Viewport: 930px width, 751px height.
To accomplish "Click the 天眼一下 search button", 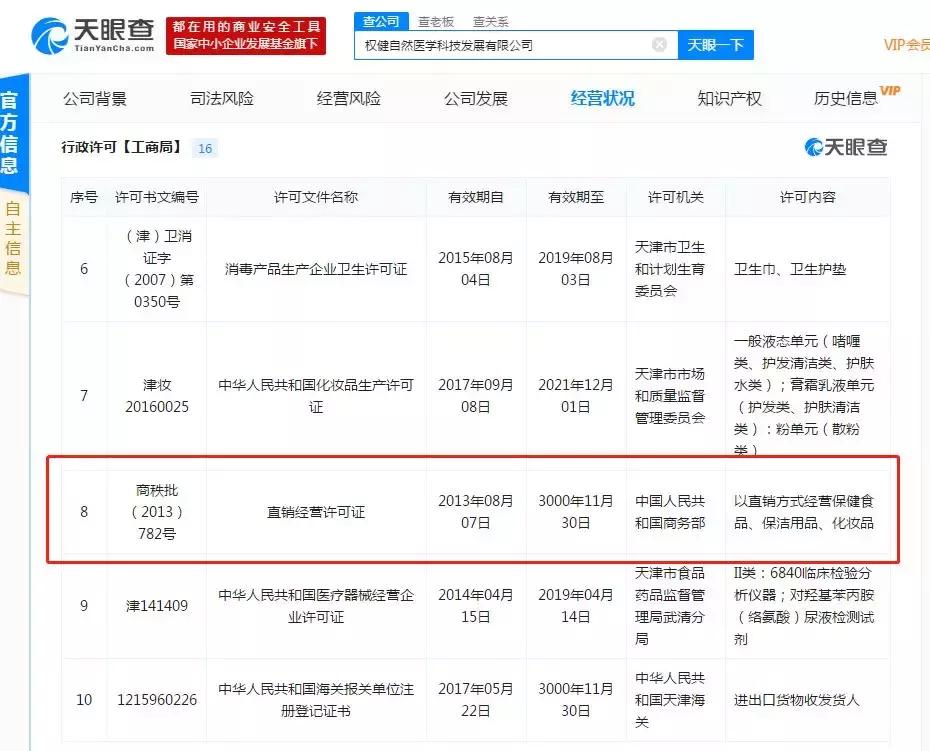I will tap(715, 45).
